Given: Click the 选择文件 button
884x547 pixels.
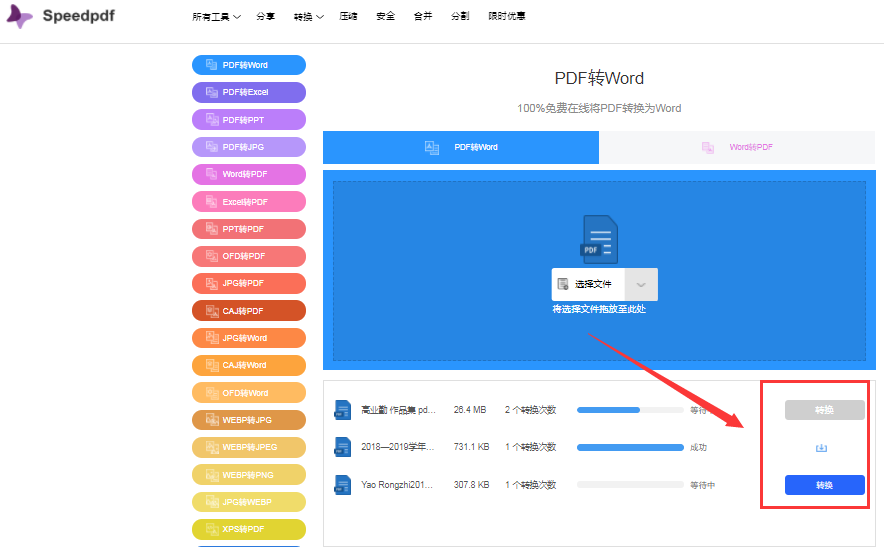Looking at the screenshot, I should pos(588,284).
